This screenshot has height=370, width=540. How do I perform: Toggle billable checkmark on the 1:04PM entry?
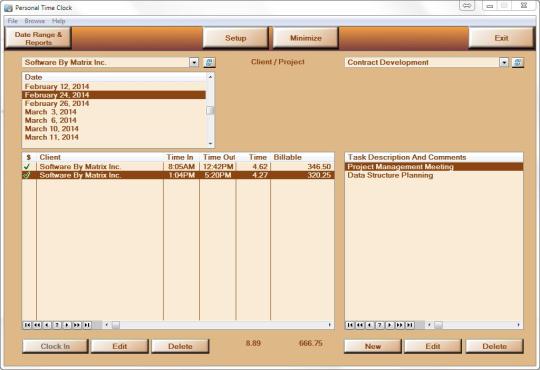(27, 175)
